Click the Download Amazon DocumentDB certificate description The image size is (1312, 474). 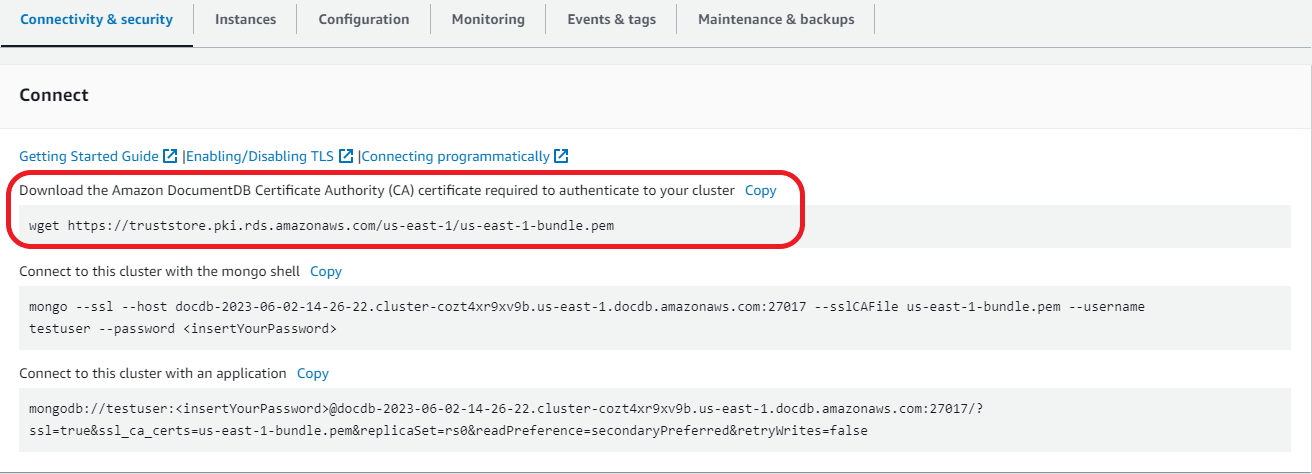click(x=377, y=190)
